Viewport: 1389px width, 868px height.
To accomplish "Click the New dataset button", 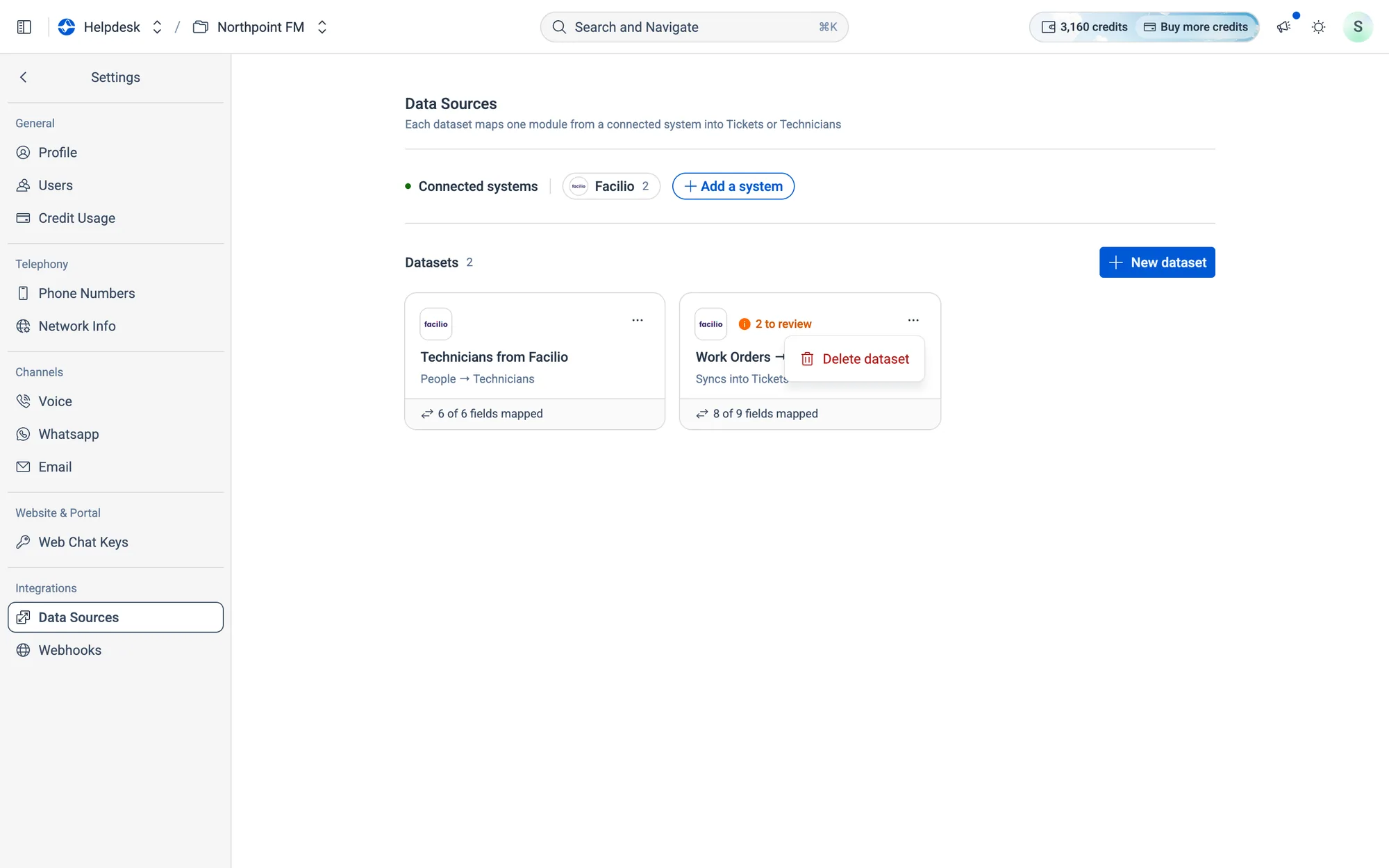I will click(1157, 262).
